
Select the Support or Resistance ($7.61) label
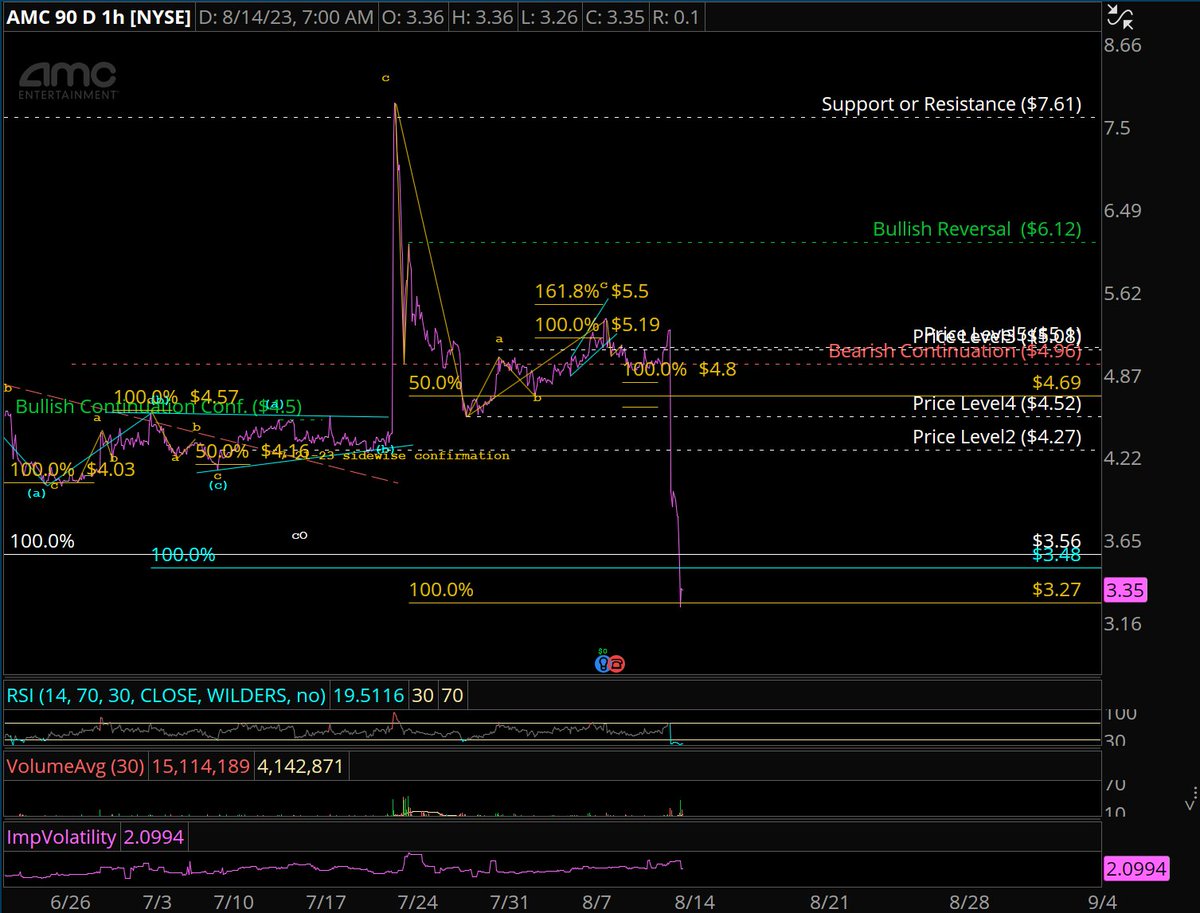pos(951,104)
